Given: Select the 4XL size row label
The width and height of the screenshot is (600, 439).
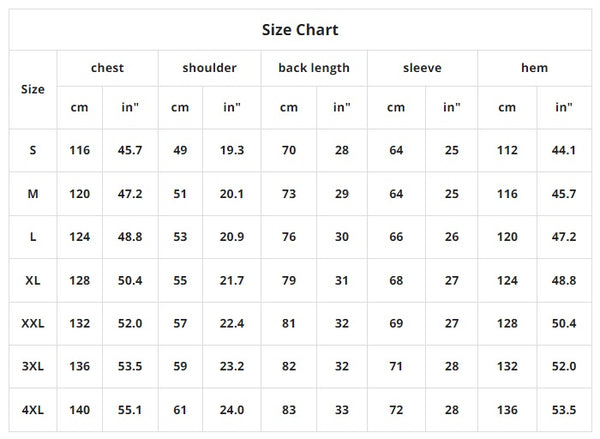Looking at the screenshot, I should (x=33, y=410).
